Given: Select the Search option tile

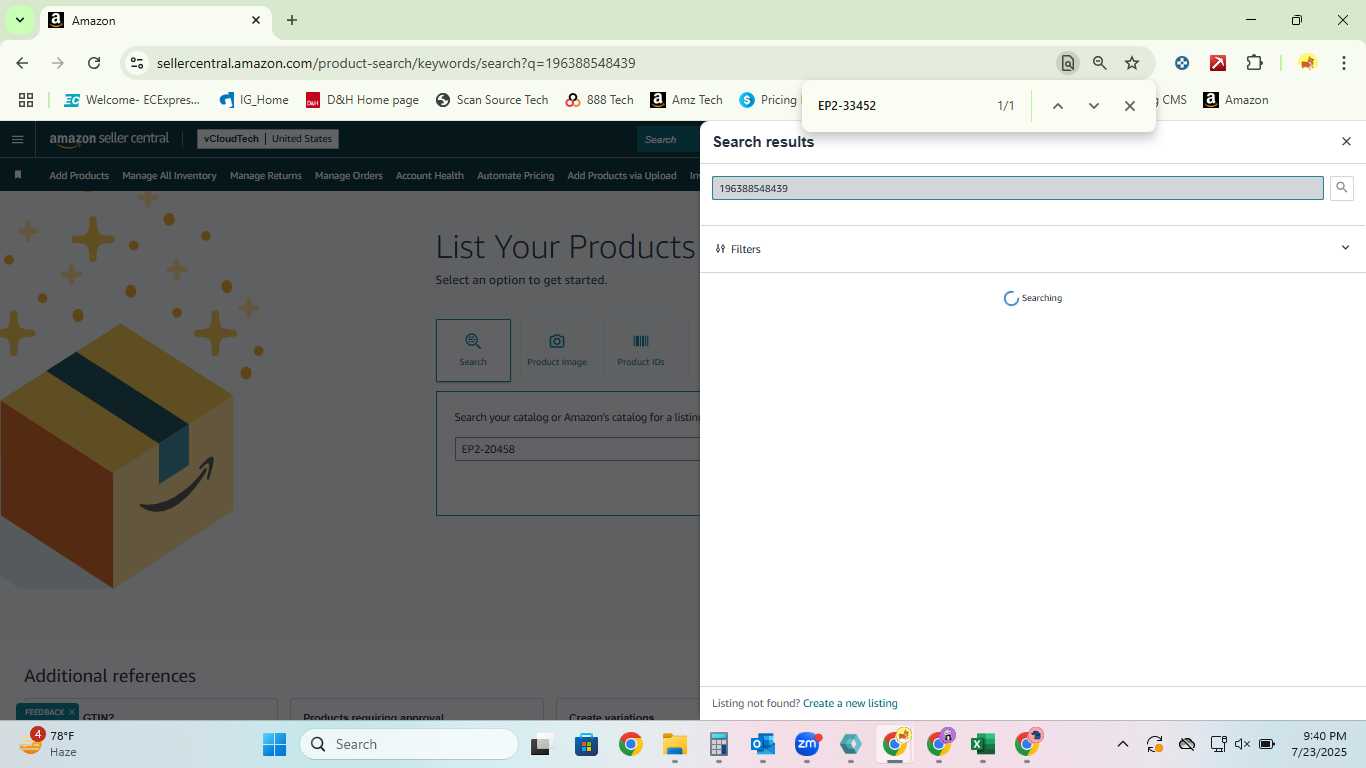Looking at the screenshot, I should [x=473, y=350].
